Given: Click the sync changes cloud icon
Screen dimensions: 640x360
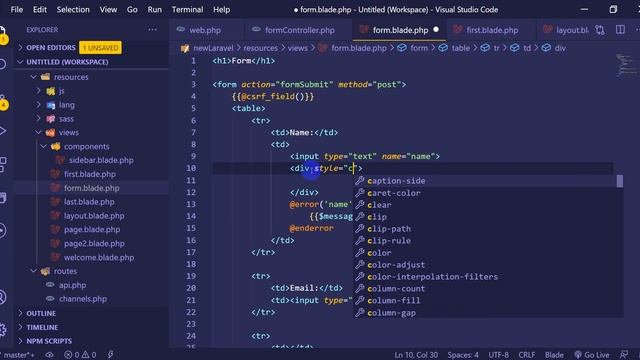Looking at the screenshot, I should click(x=49, y=355).
